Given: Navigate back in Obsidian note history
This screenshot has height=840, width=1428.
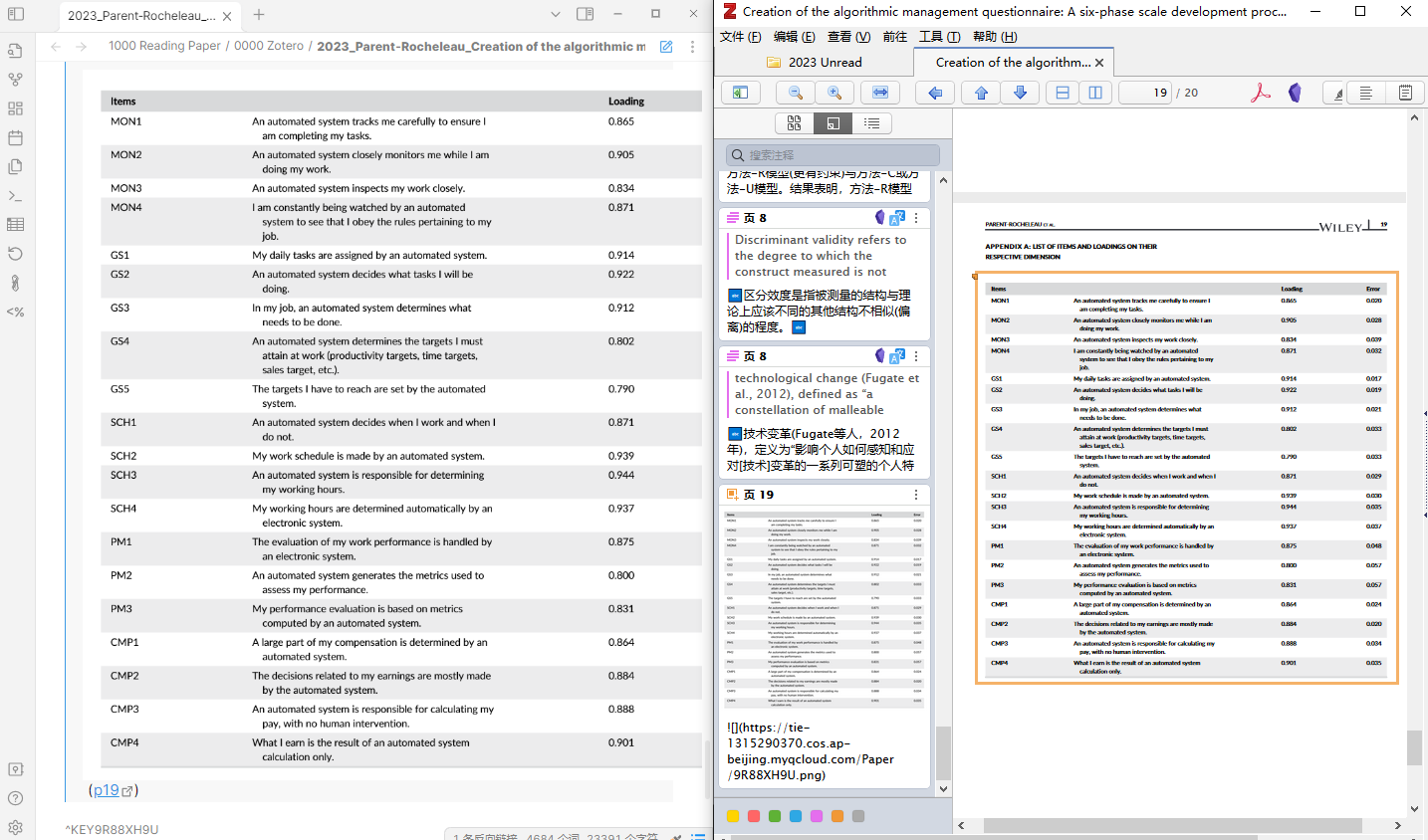Looking at the screenshot, I should pos(56,47).
